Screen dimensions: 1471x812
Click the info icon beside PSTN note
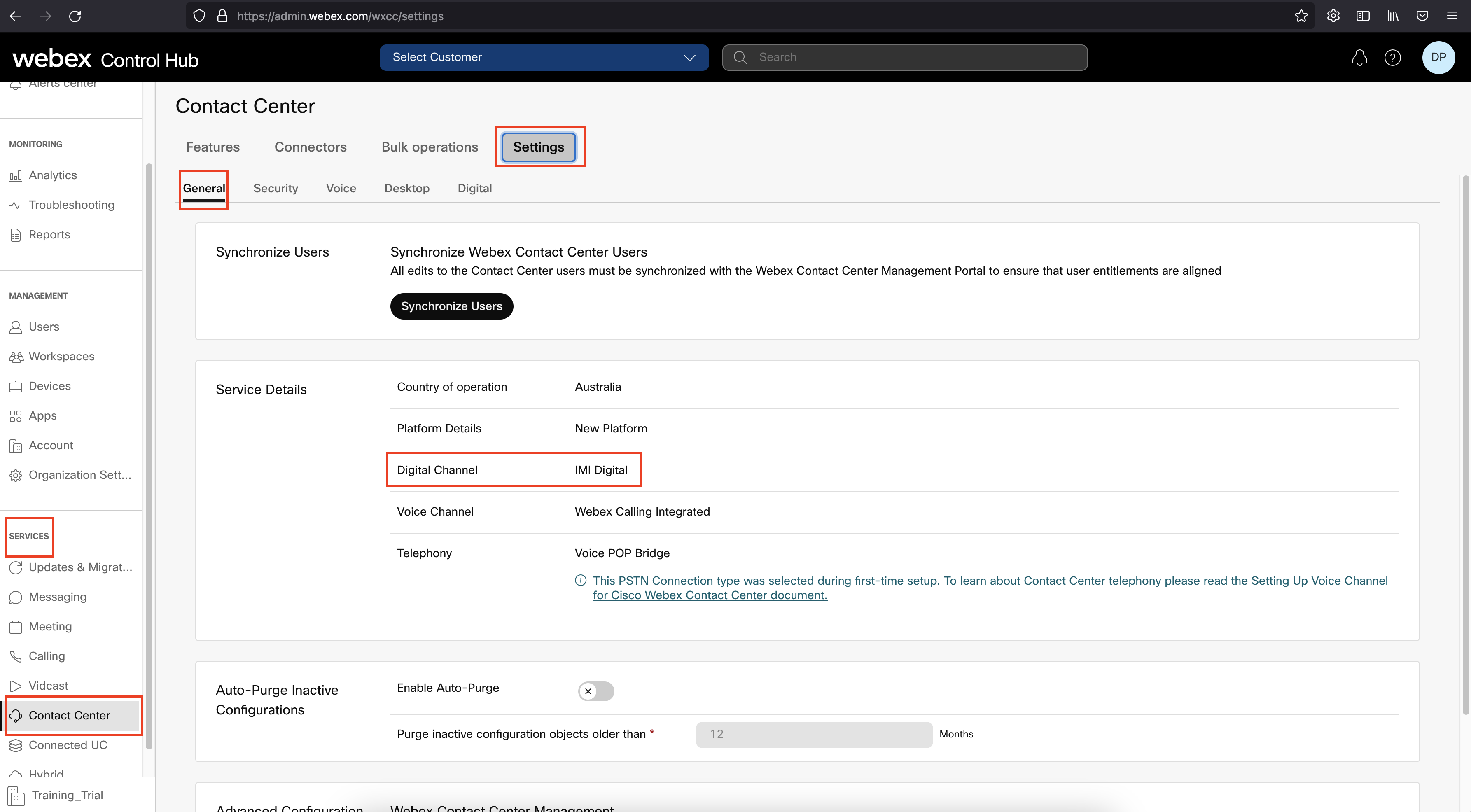(x=580, y=580)
